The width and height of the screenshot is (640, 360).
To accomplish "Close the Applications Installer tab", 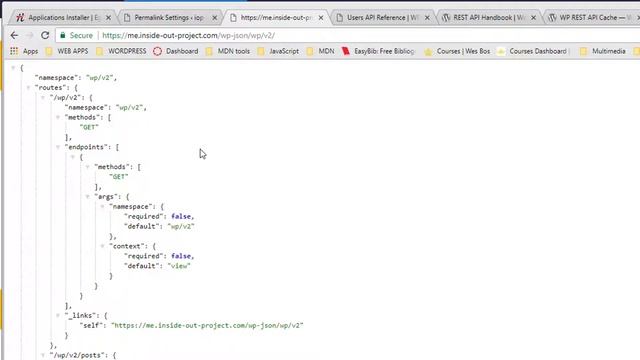I will pyautogui.click(x=108, y=18).
